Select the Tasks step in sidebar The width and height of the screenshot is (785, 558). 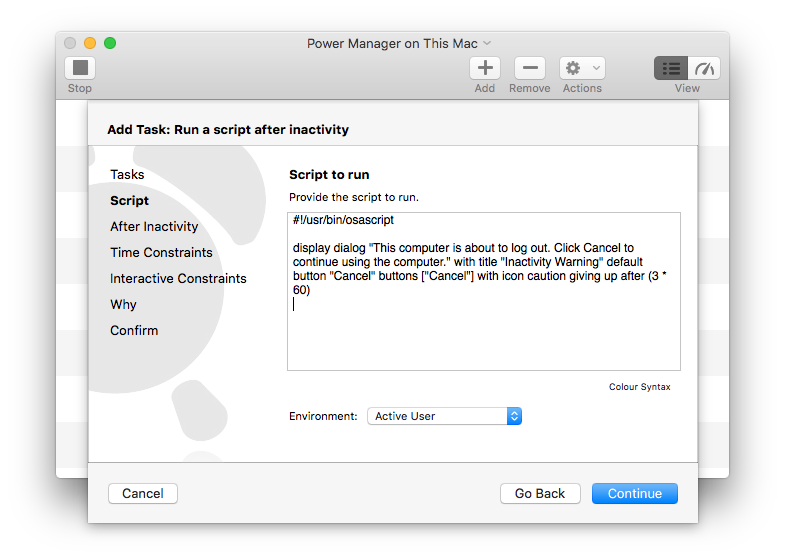[127, 174]
